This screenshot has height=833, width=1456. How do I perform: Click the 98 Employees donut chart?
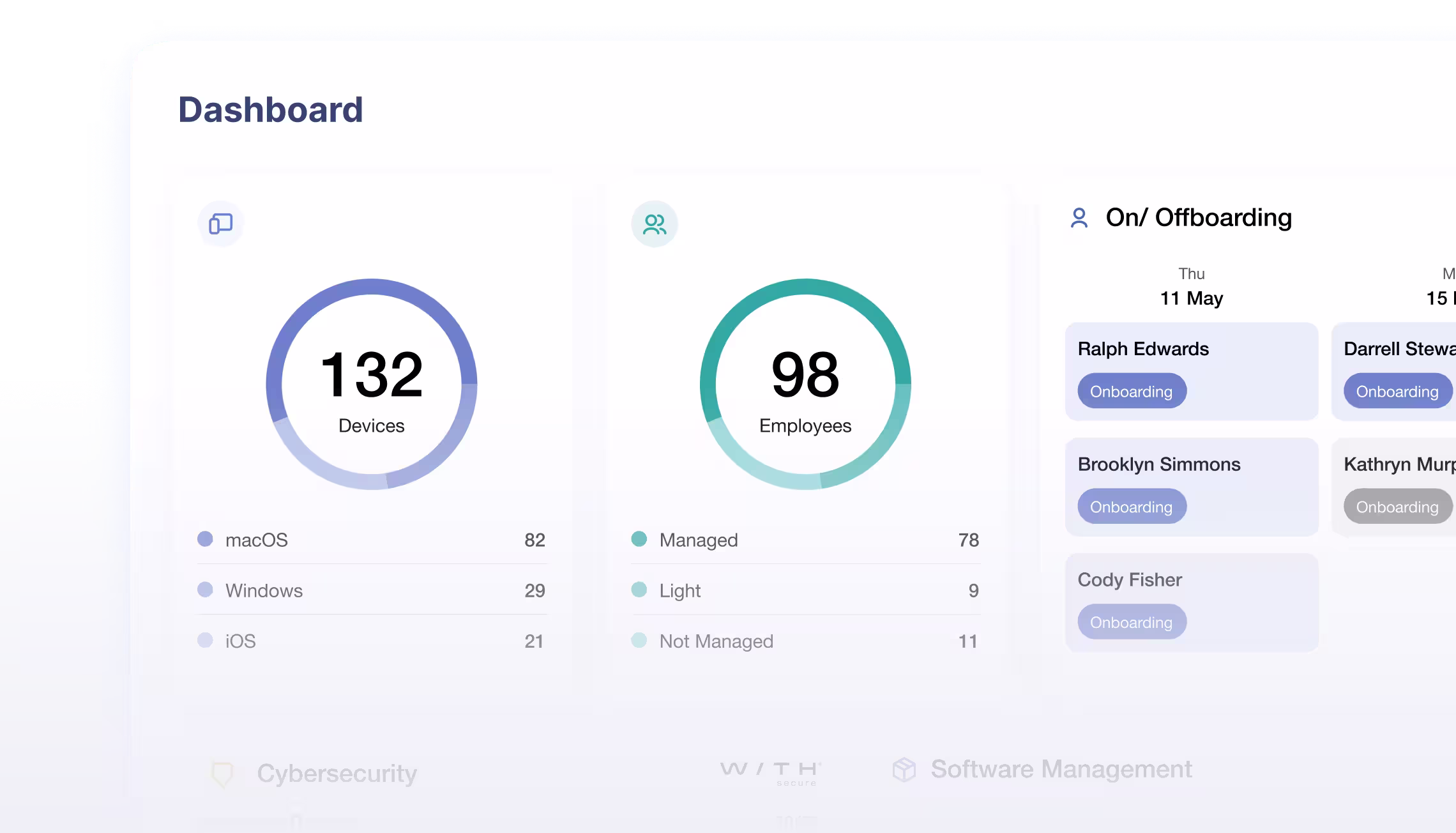pyautogui.click(x=805, y=384)
